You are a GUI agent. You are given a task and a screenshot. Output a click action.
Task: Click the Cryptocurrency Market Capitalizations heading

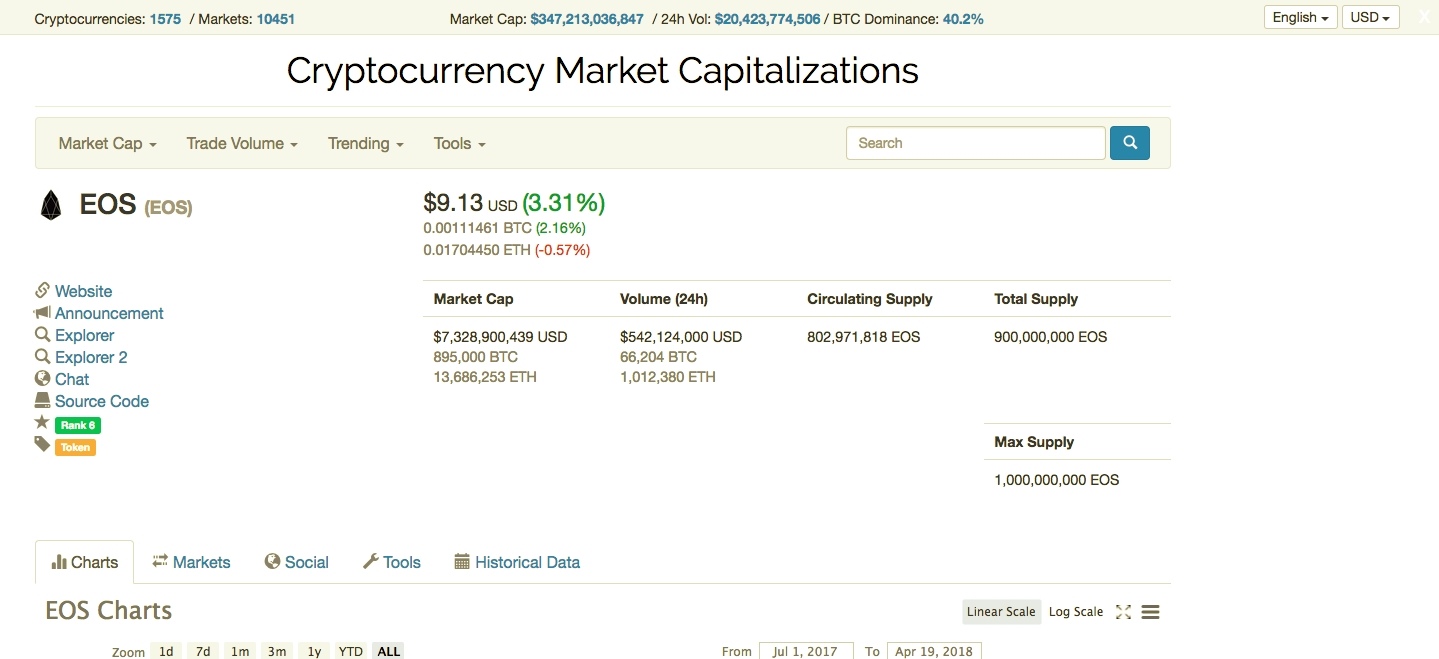pos(603,70)
